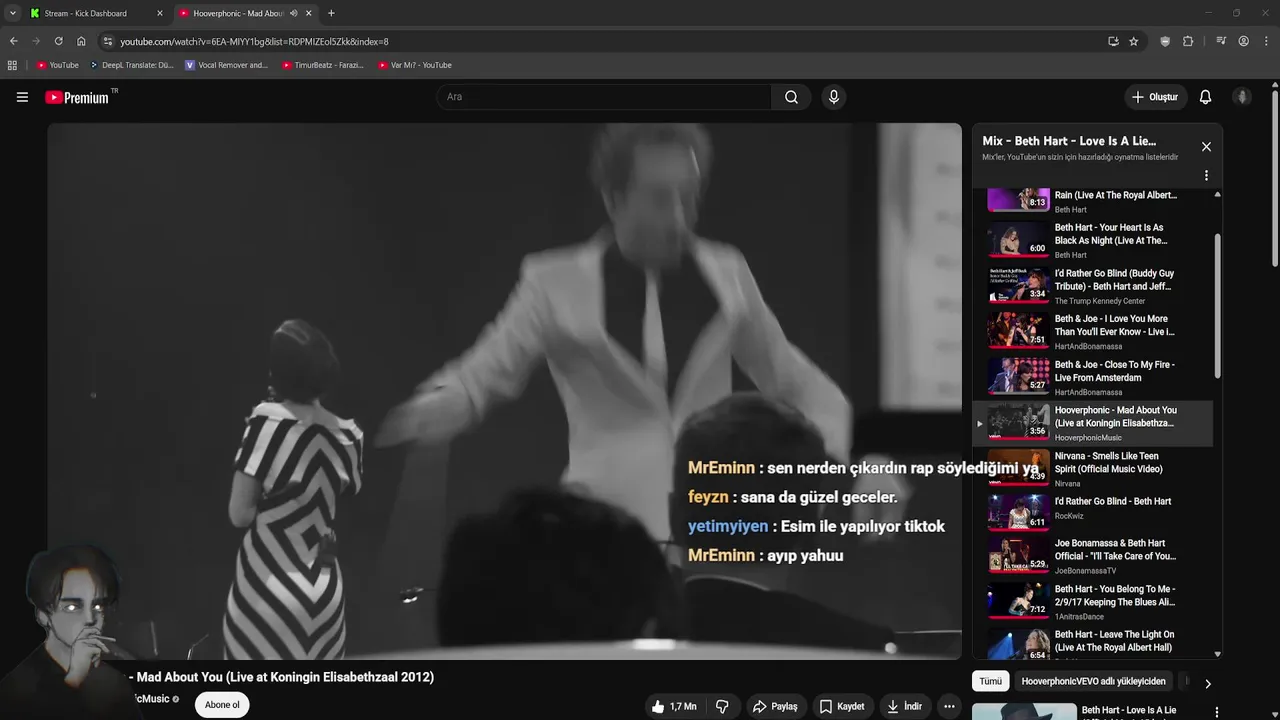Click install or cast icon in address bar
Image resolution: width=1280 pixels, height=720 pixels.
tap(1113, 41)
